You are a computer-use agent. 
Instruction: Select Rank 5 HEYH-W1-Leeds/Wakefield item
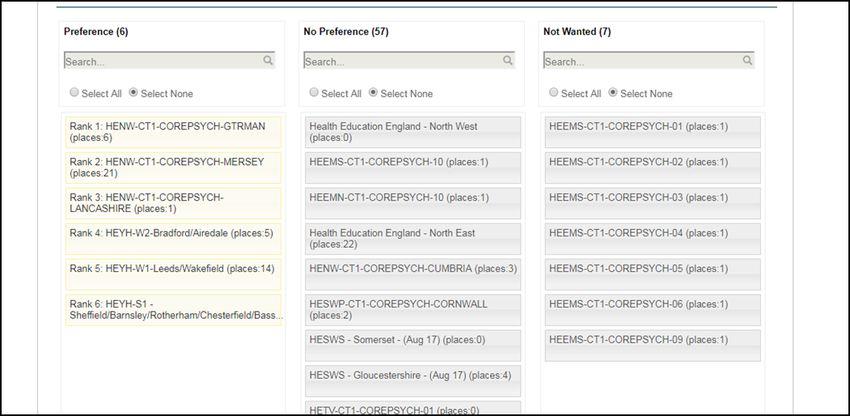point(173,274)
